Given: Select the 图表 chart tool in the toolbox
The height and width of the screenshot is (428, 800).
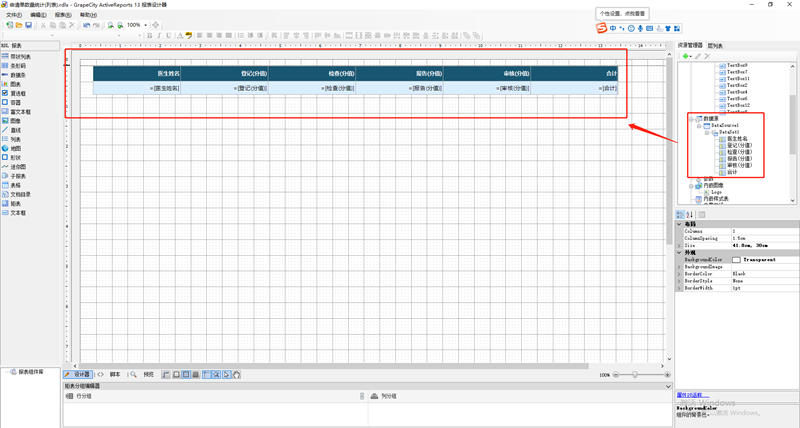Looking at the screenshot, I should coord(16,84).
